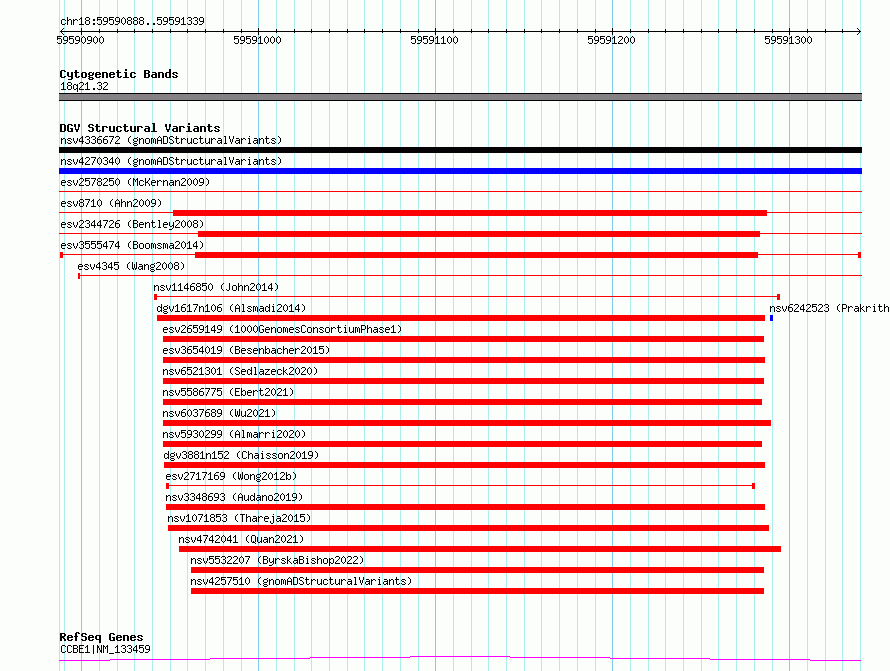Image resolution: width=890 pixels, height=671 pixels.
Task: Open the esv2659149 (1000GenomesConsortiumPhase1) label
Action: (x=282, y=329)
